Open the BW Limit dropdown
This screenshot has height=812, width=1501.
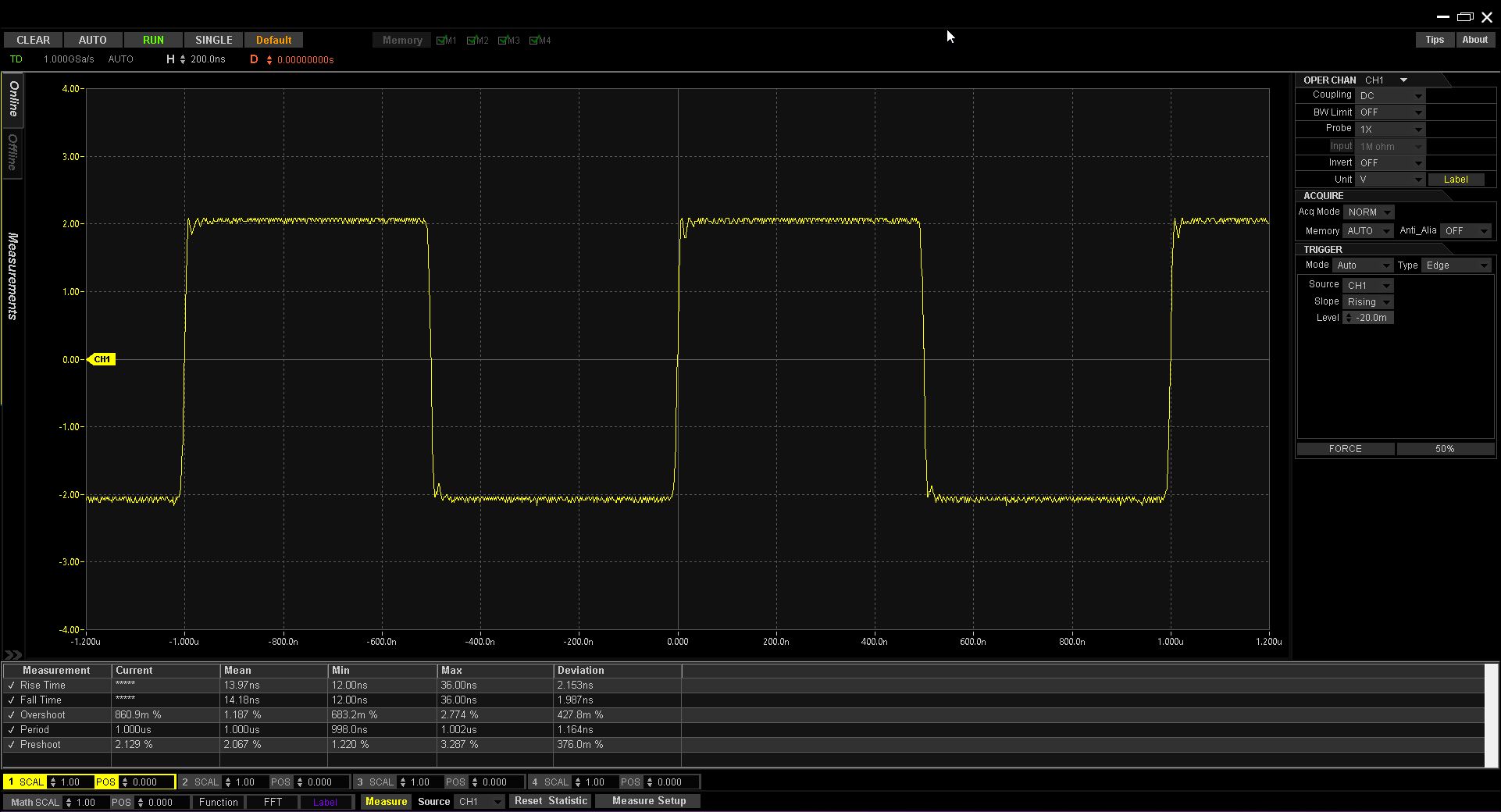point(1391,112)
